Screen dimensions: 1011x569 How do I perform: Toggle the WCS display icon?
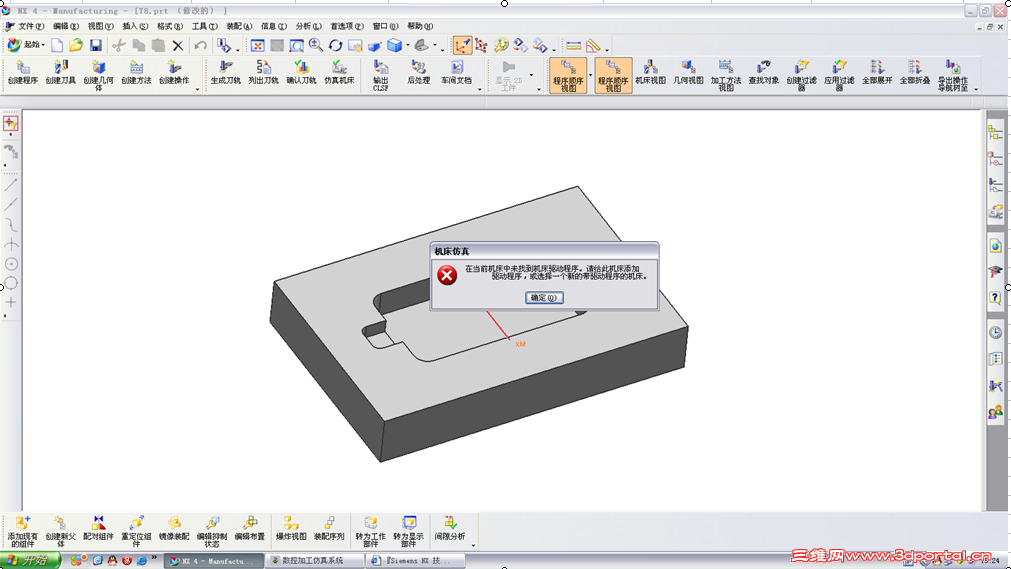pyautogui.click(x=462, y=45)
